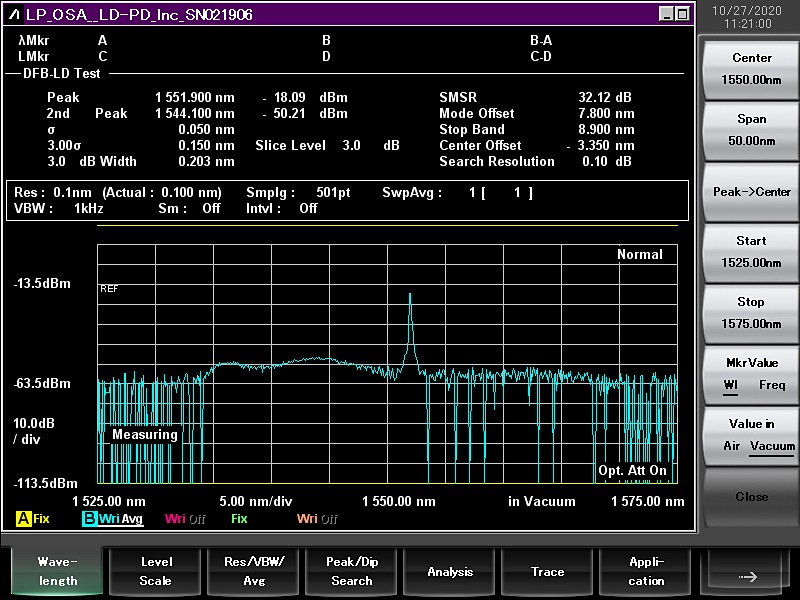Image resolution: width=800 pixels, height=600 pixels.
Task: Open the Application menu
Action: pyautogui.click(x=646, y=572)
